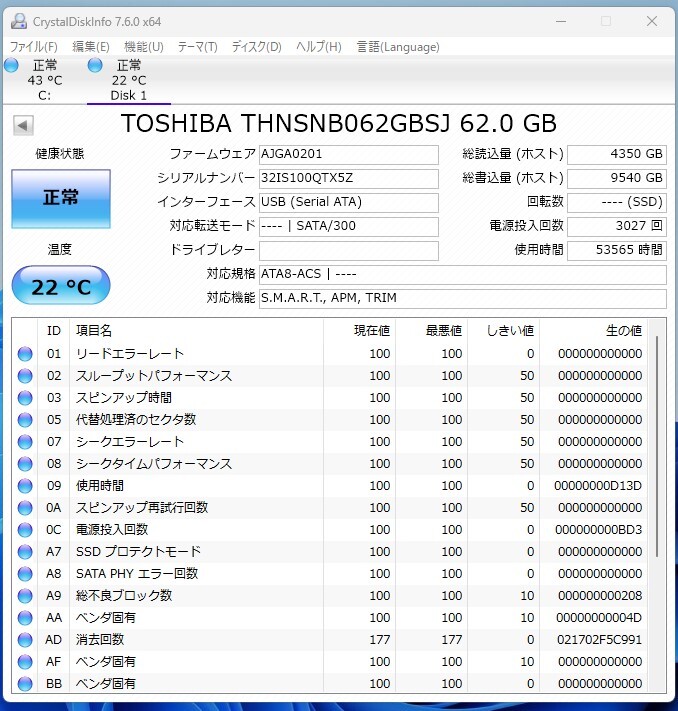
Task: Click raw value 021702F5C991
Action: coord(599,639)
